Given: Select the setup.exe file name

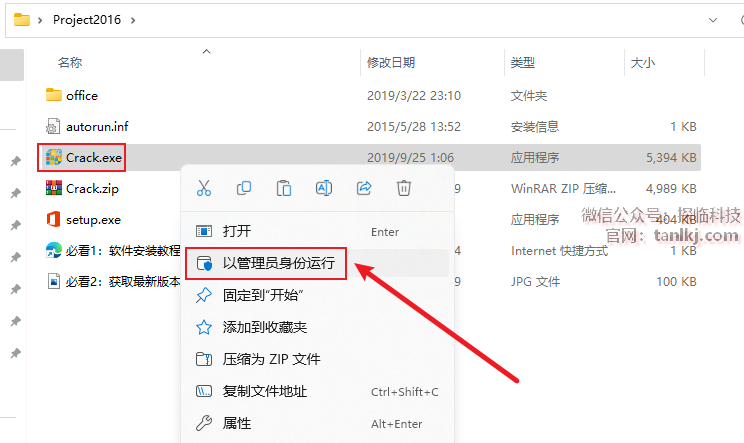Looking at the screenshot, I should point(93,220).
